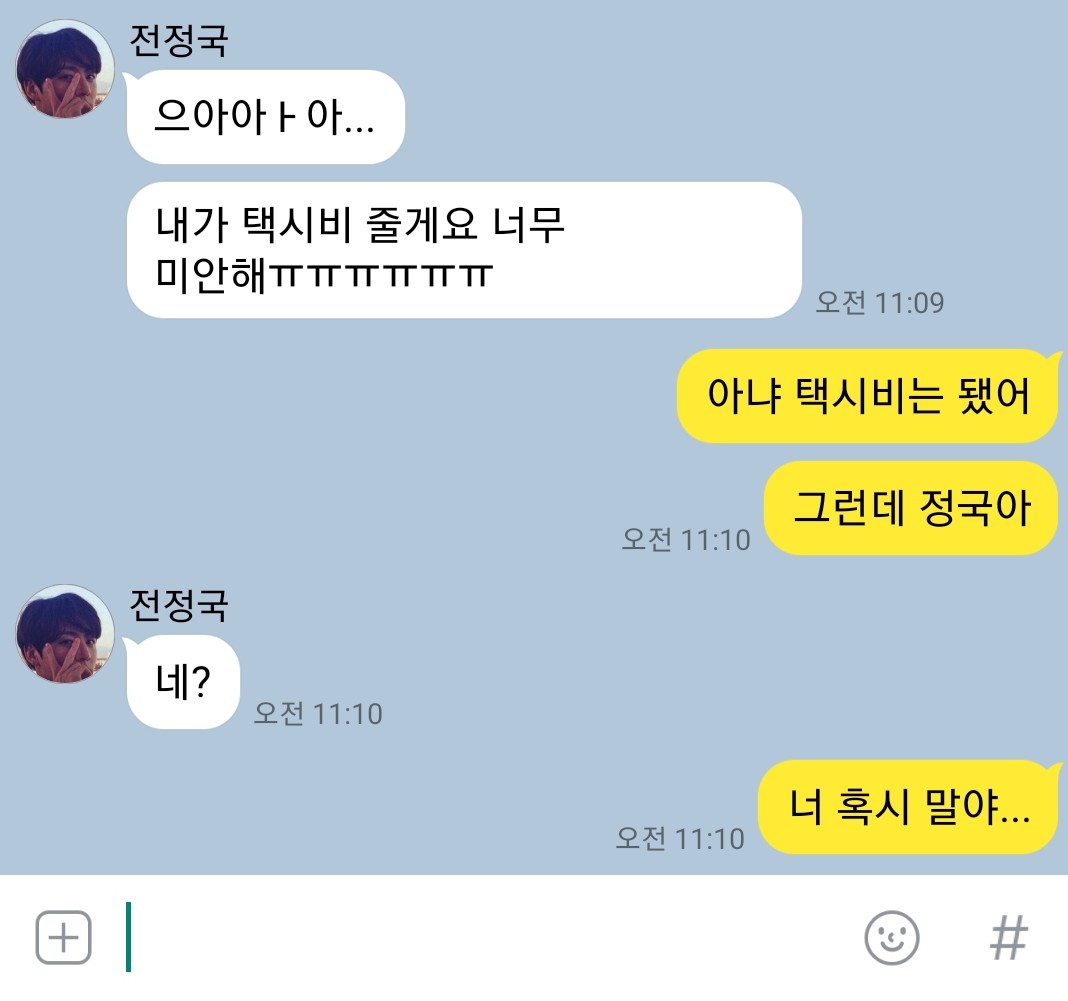
Task: Select the 으아아ㅏ아... message bubble
Action: 265,116
